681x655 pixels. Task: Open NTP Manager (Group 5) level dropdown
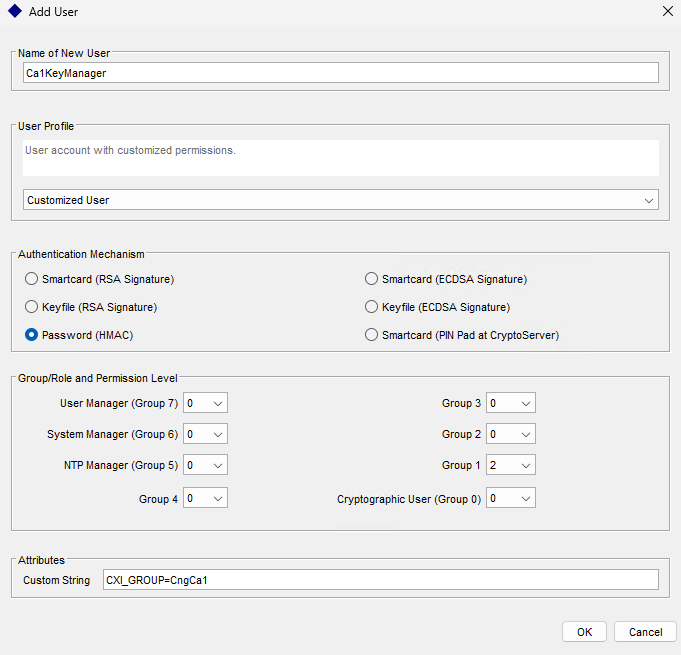coord(205,465)
